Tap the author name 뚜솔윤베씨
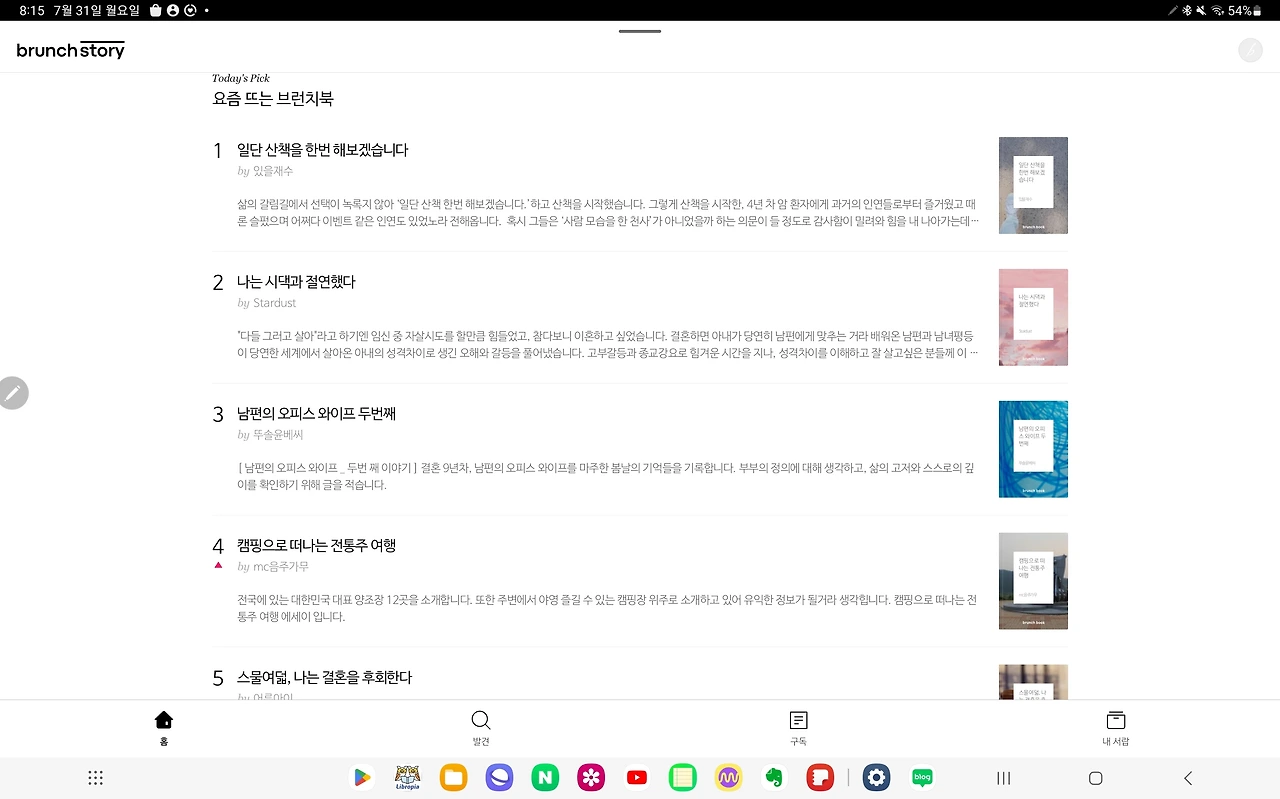 tap(278, 435)
